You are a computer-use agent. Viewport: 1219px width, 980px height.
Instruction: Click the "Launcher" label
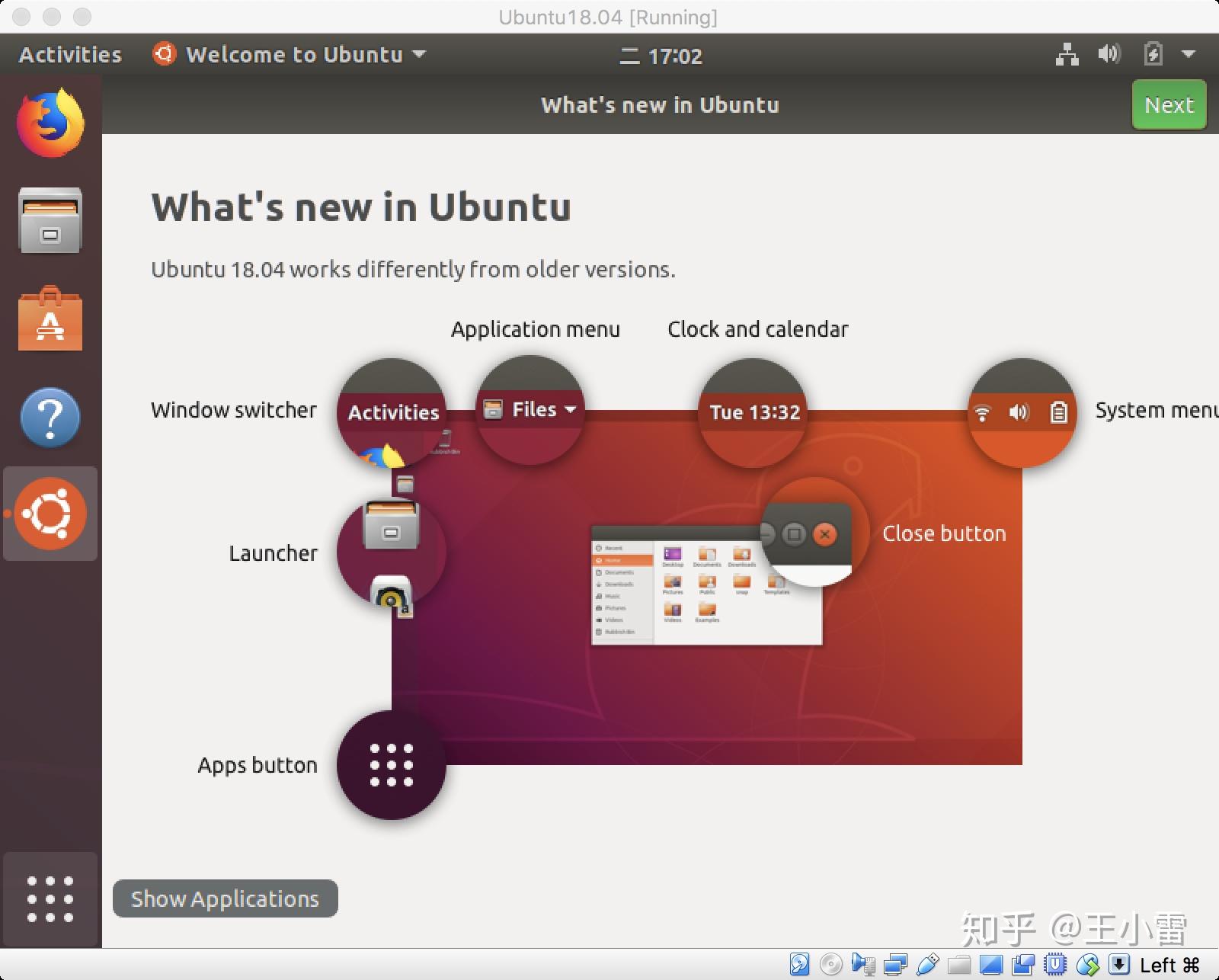(x=274, y=553)
